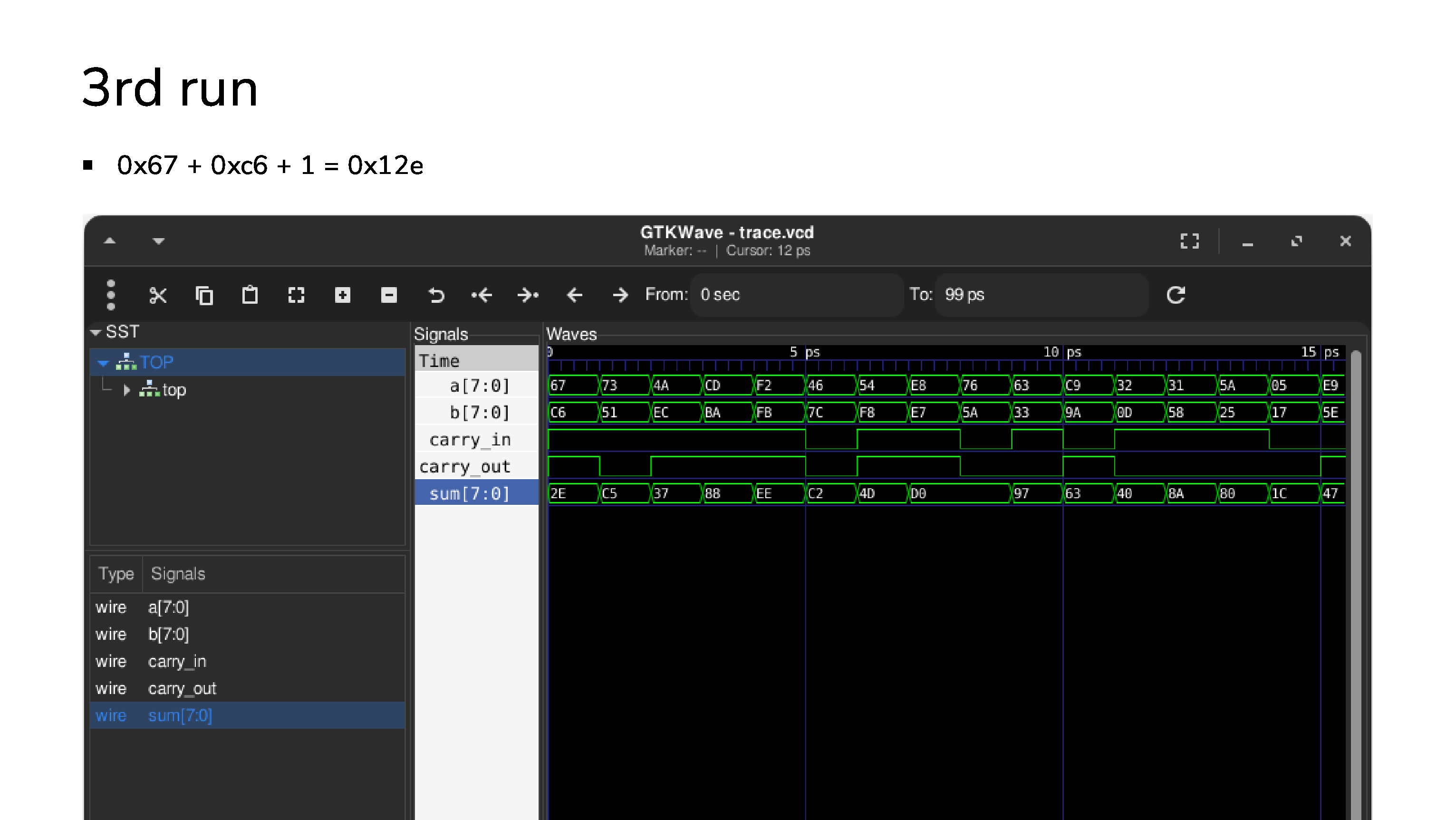This screenshot has height=820, width=1456.
Task: Click the Copy icon in toolbar
Action: click(x=204, y=295)
